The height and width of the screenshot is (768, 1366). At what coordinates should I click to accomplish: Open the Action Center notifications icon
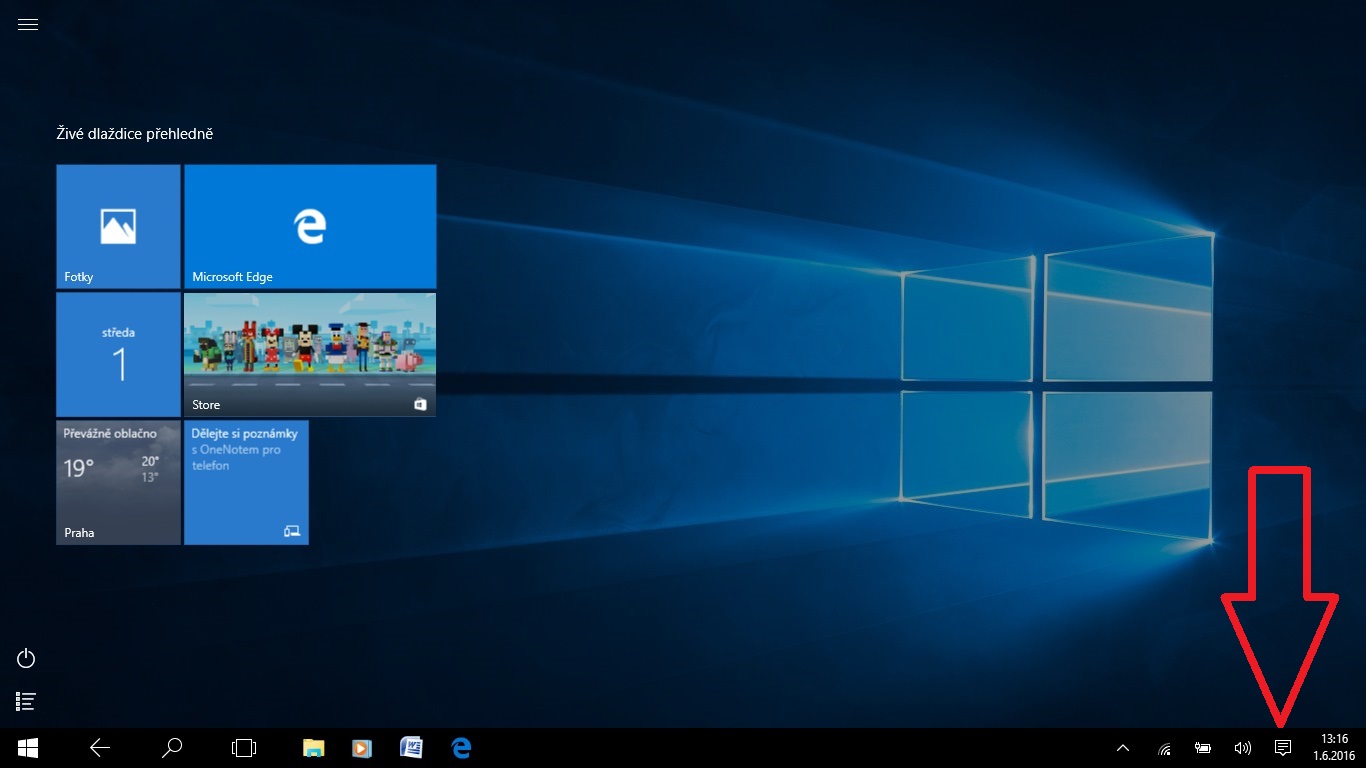tap(1283, 747)
